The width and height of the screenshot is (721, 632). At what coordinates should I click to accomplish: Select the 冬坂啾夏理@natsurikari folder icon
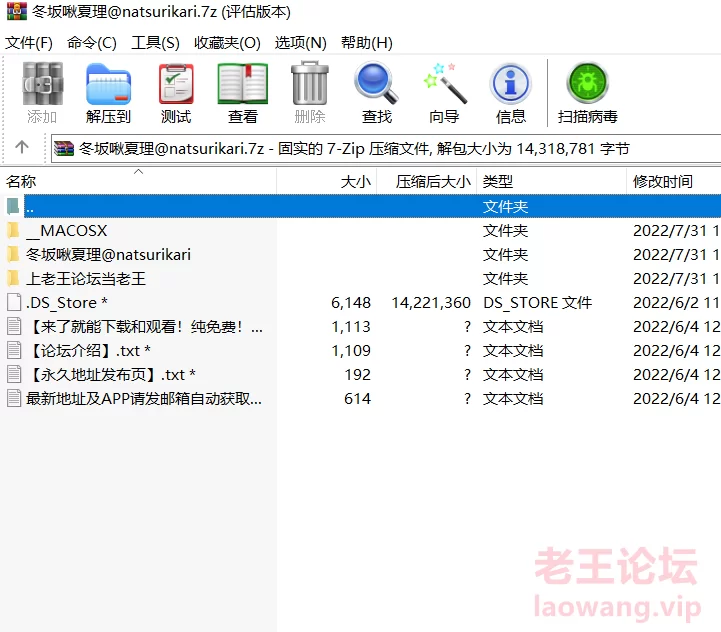pyautogui.click(x=13, y=254)
